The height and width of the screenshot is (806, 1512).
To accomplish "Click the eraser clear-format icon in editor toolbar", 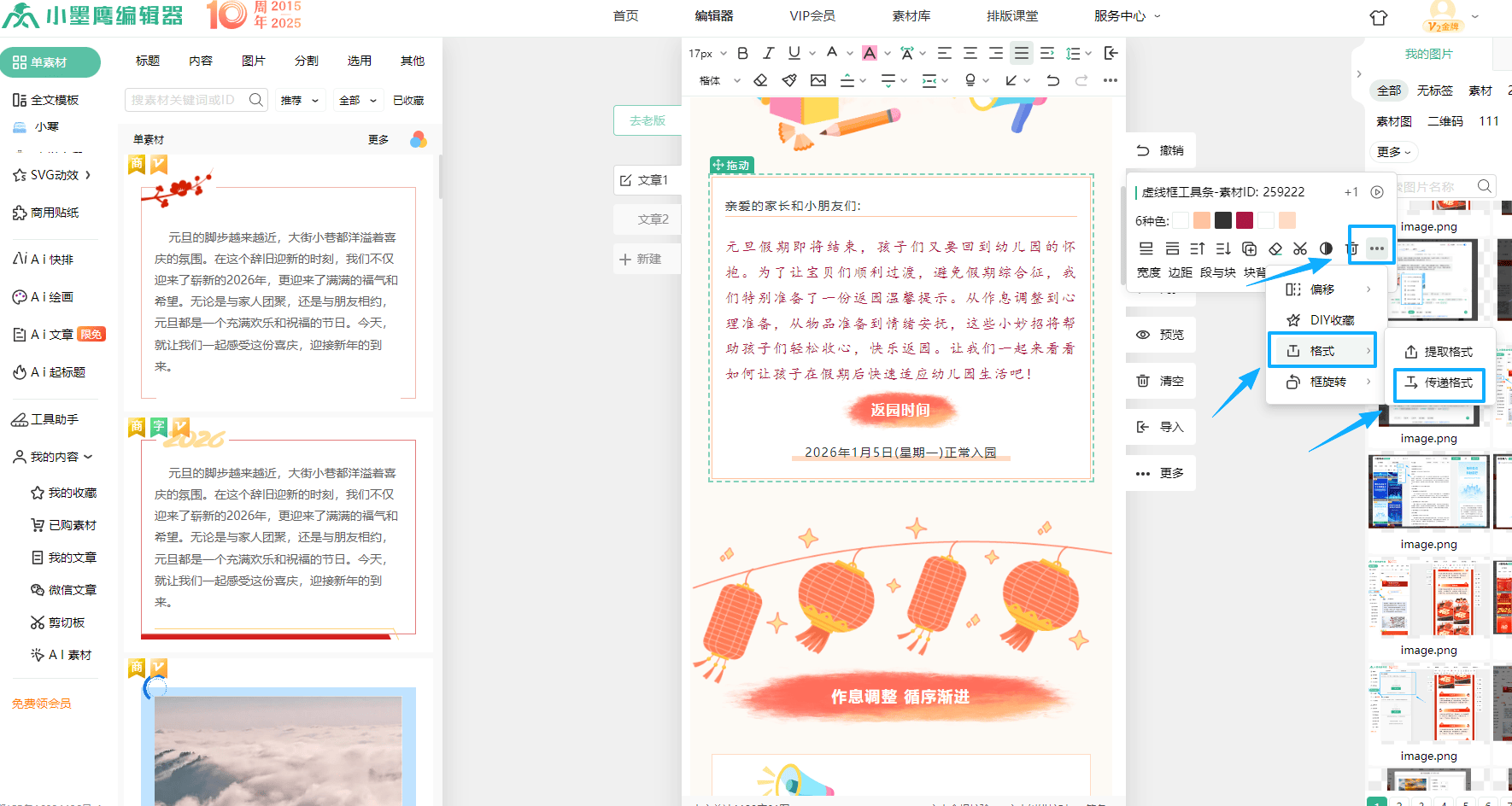I will pos(760,80).
